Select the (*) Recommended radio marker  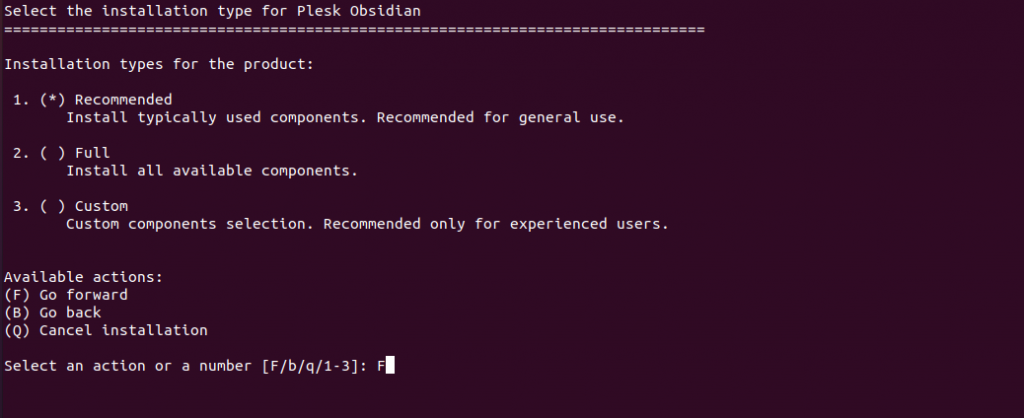pos(53,100)
